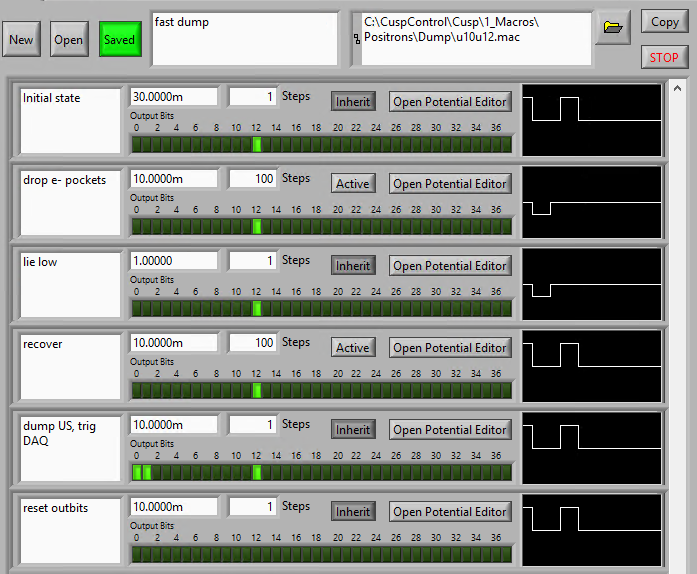Click the 100 steps field of recover
Viewport: 697px width, 574px height.
coord(253,343)
